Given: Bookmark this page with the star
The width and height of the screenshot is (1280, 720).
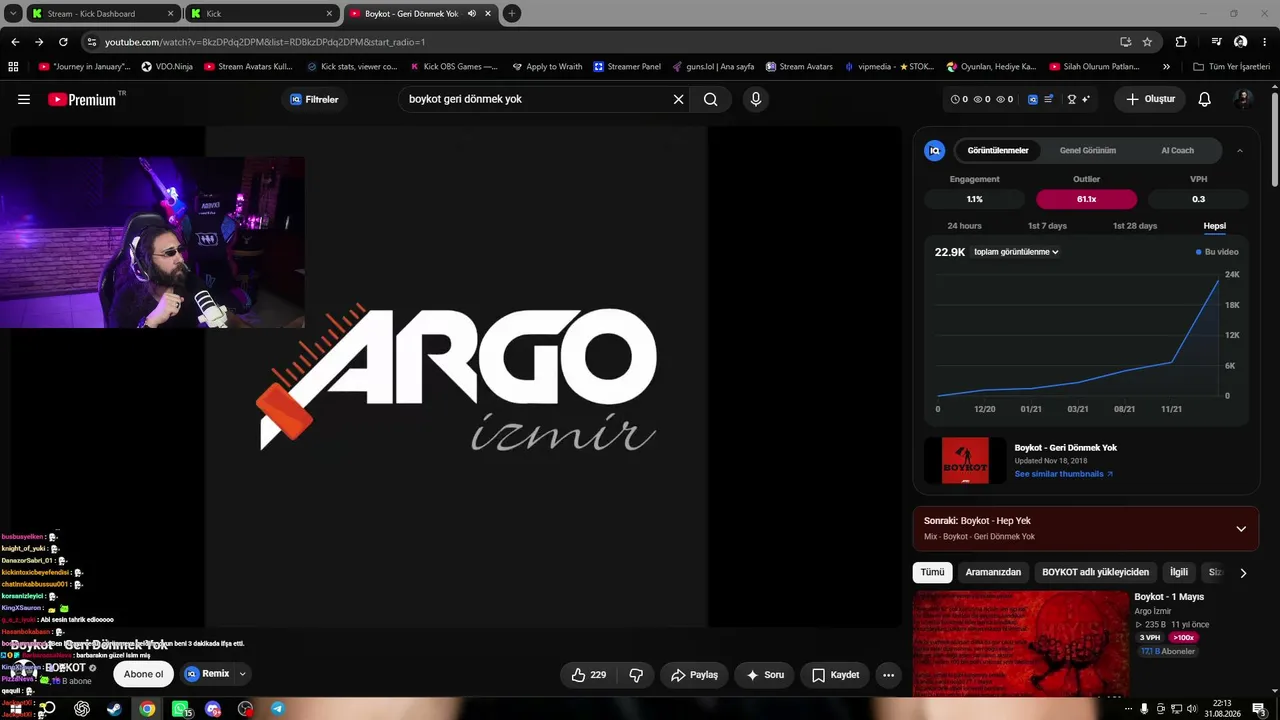Looking at the screenshot, I should point(1147,42).
